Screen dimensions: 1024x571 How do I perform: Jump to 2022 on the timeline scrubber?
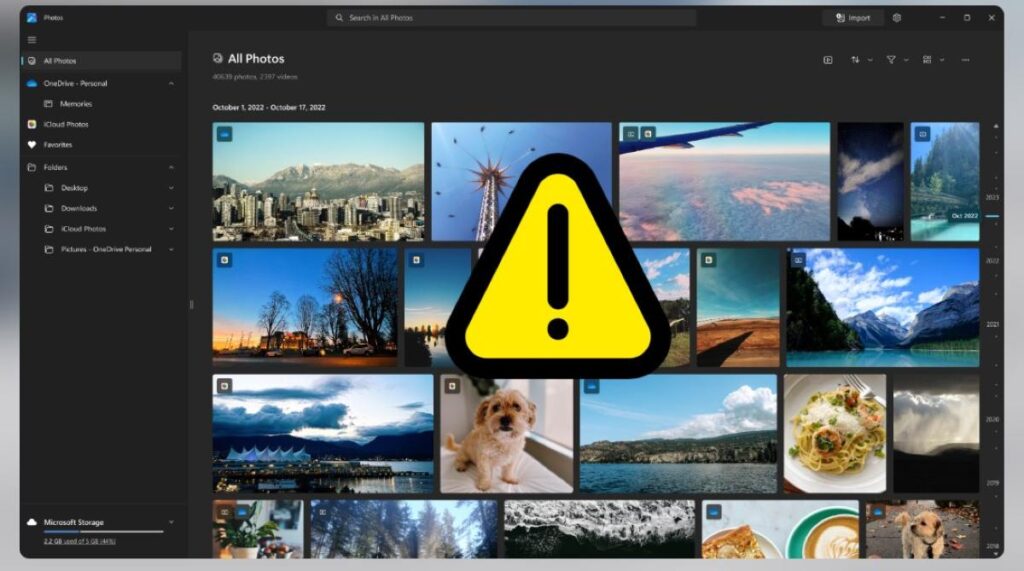point(992,261)
